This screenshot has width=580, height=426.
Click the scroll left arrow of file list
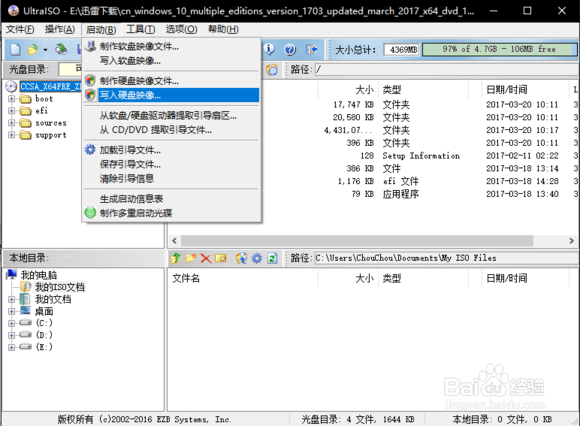point(175,241)
